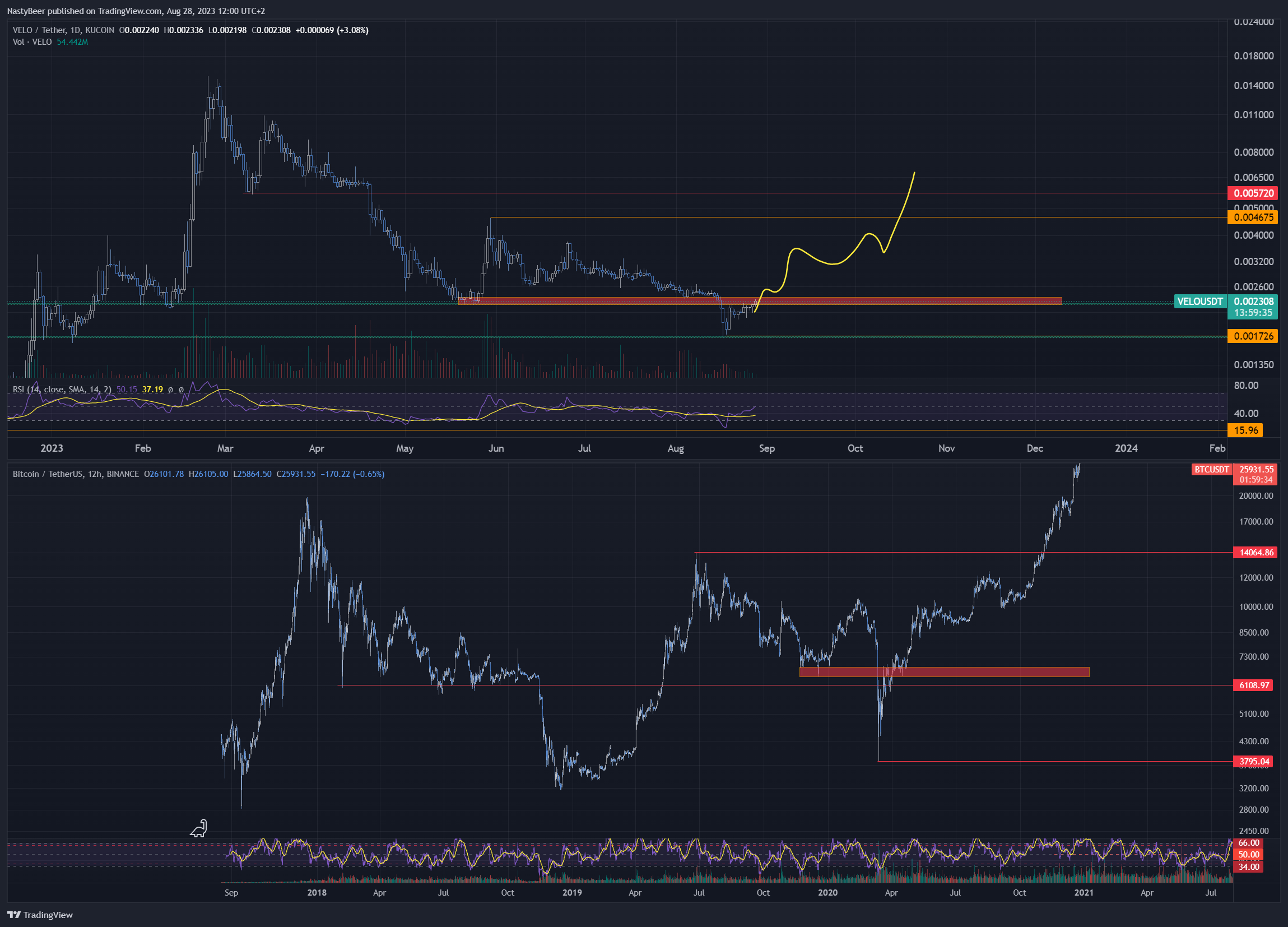Click the Aug label on the VELO time axis
This screenshot has width=1288, height=927.
pos(675,448)
